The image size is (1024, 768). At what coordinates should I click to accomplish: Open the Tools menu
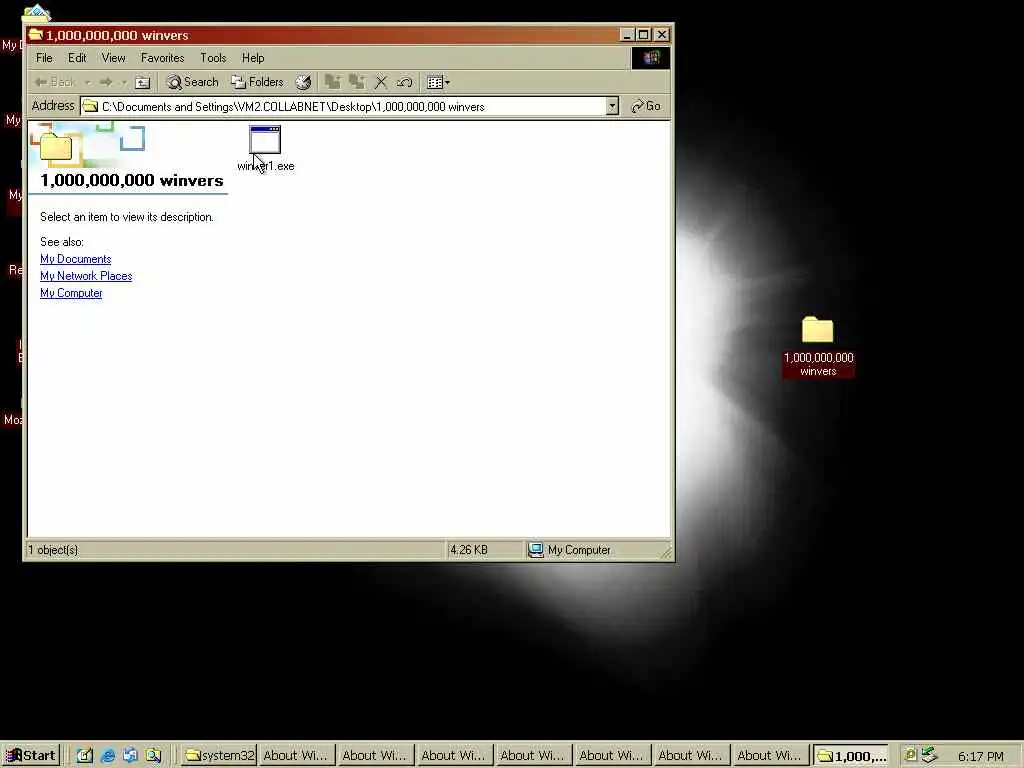(213, 58)
